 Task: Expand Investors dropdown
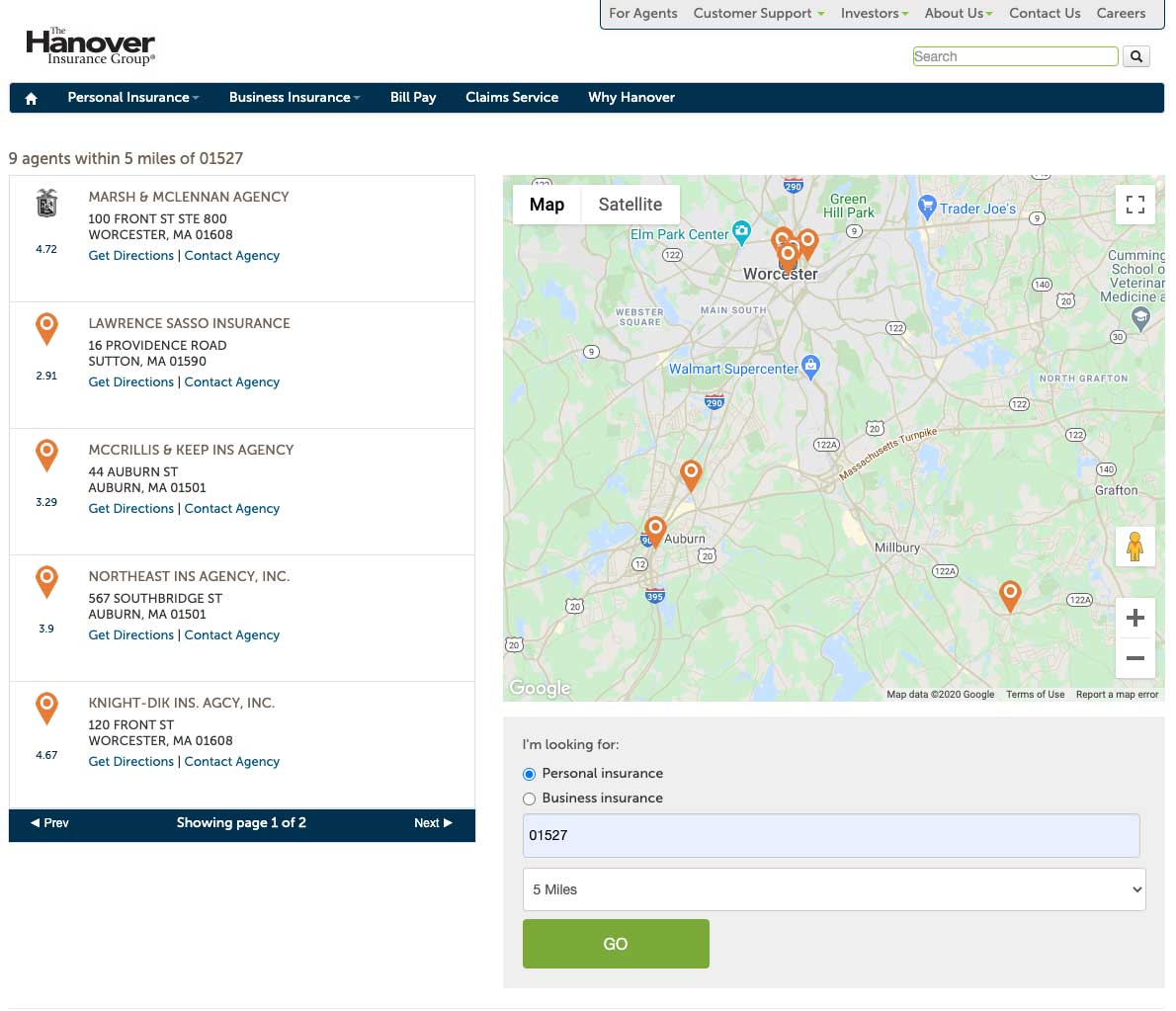(874, 14)
